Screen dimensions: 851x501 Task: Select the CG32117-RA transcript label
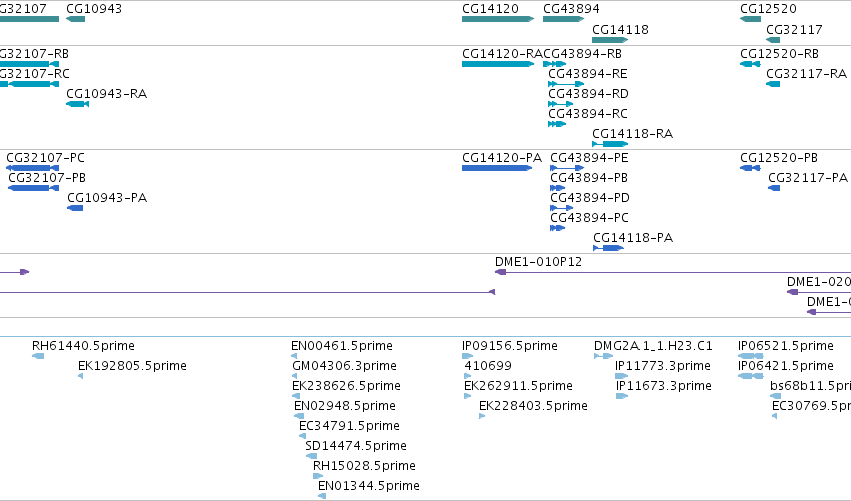click(806, 74)
